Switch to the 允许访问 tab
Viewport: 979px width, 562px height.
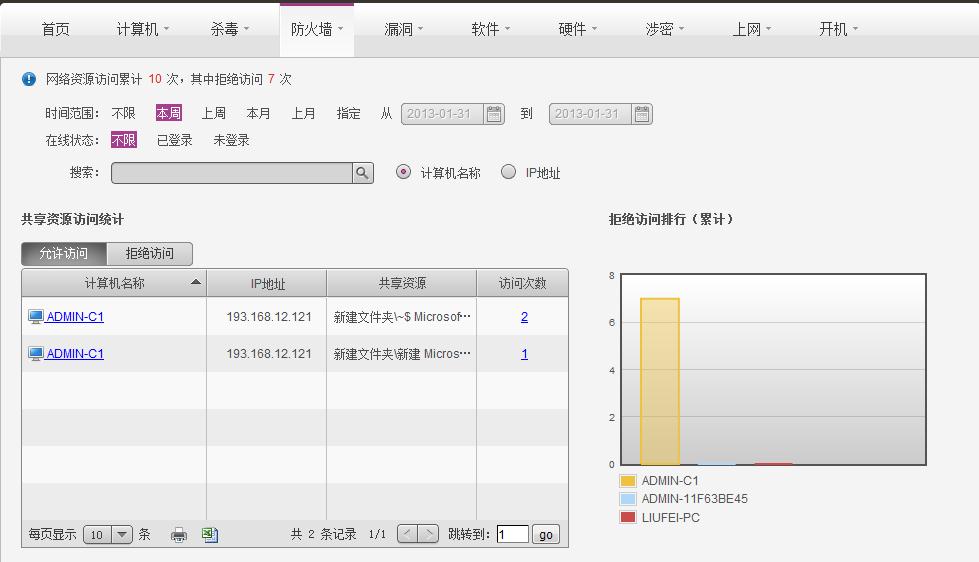click(64, 254)
